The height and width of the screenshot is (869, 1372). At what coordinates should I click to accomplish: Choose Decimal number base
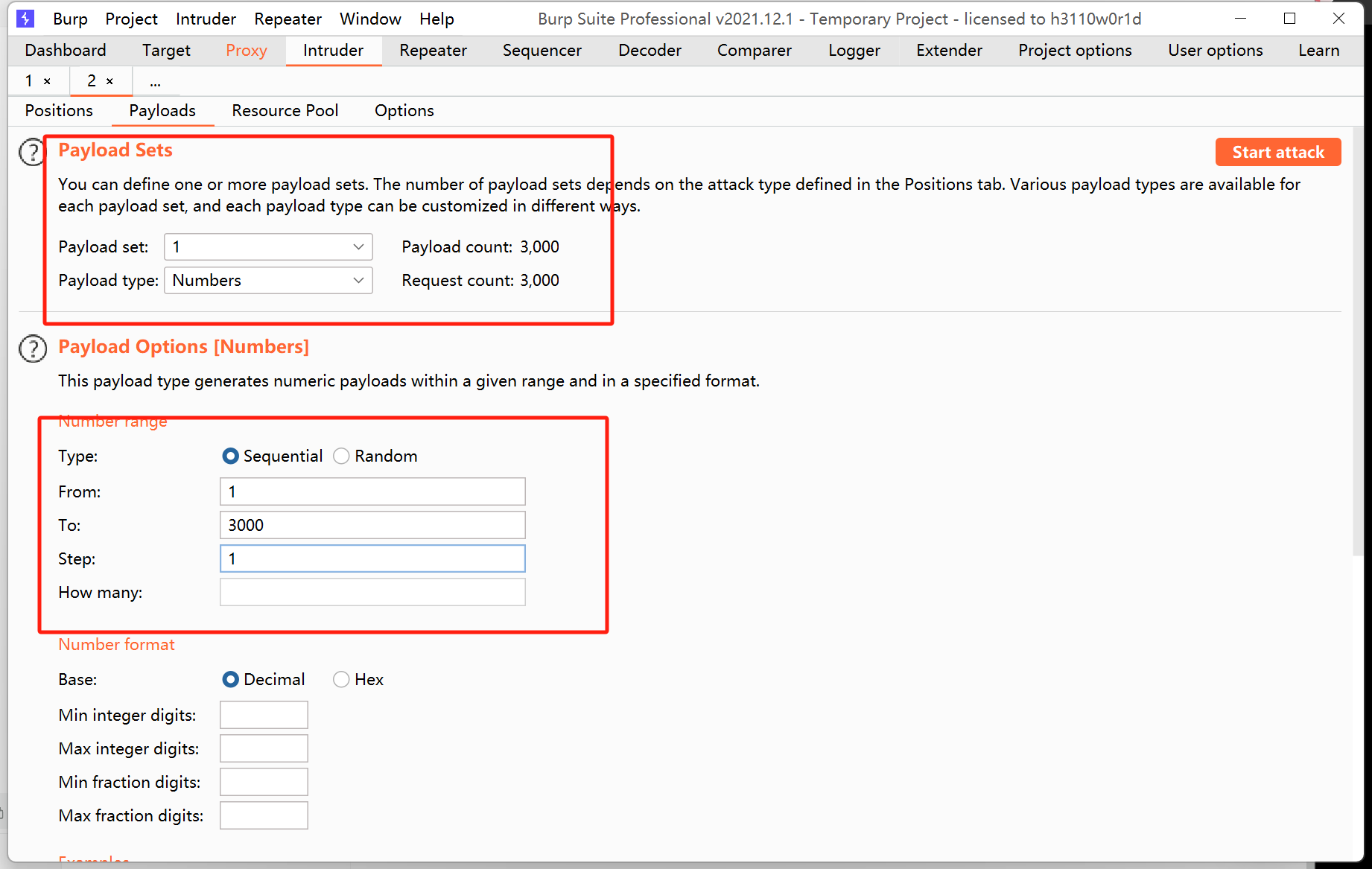(231, 679)
